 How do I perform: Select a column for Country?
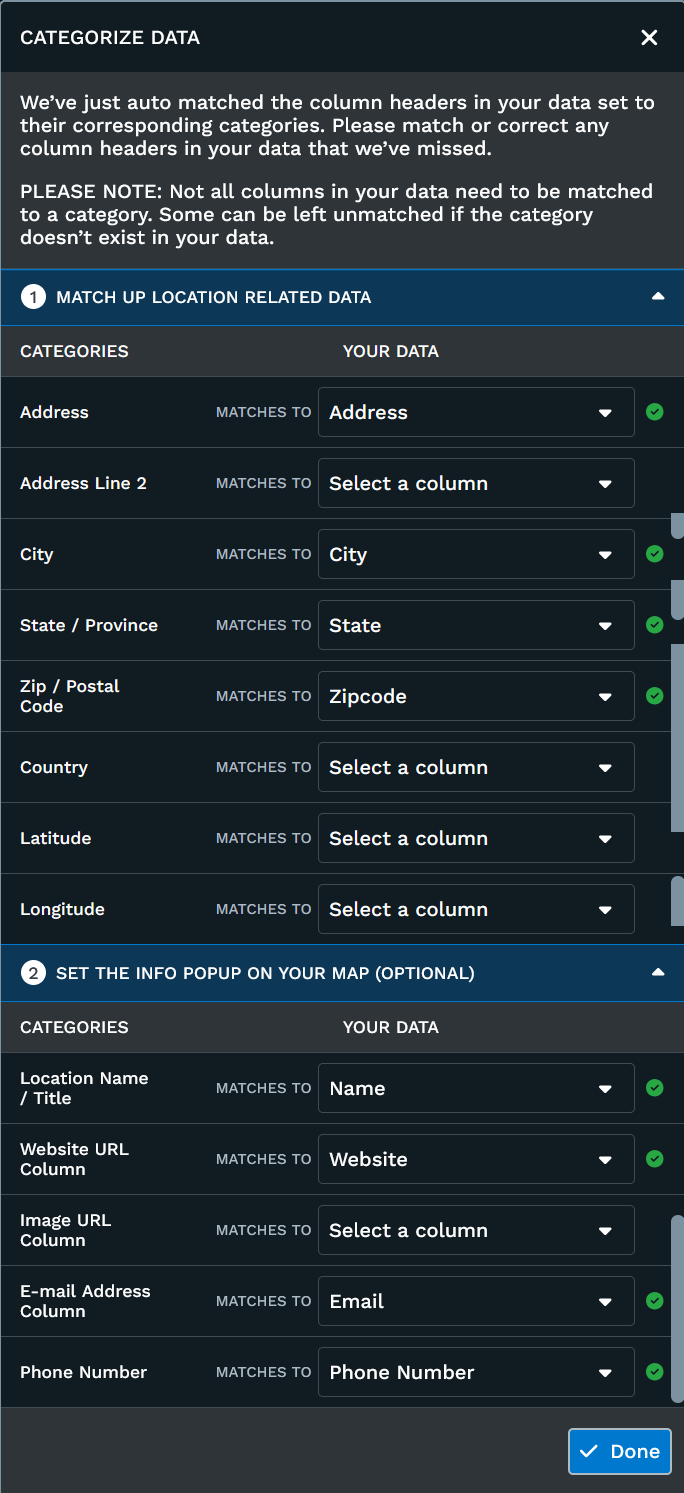pyautogui.click(x=475, y=767)
